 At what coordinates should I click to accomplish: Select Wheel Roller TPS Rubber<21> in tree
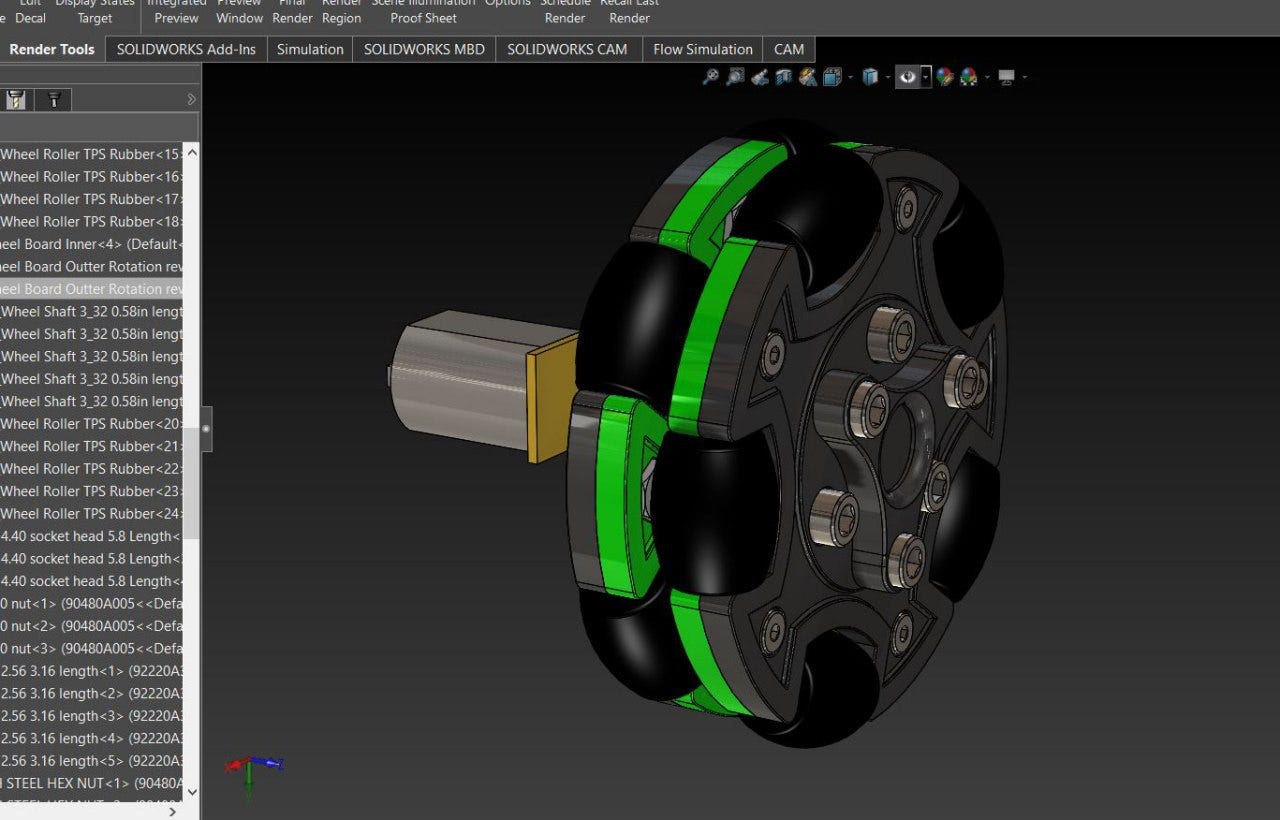pyautogui.click(x=92, y=446)
